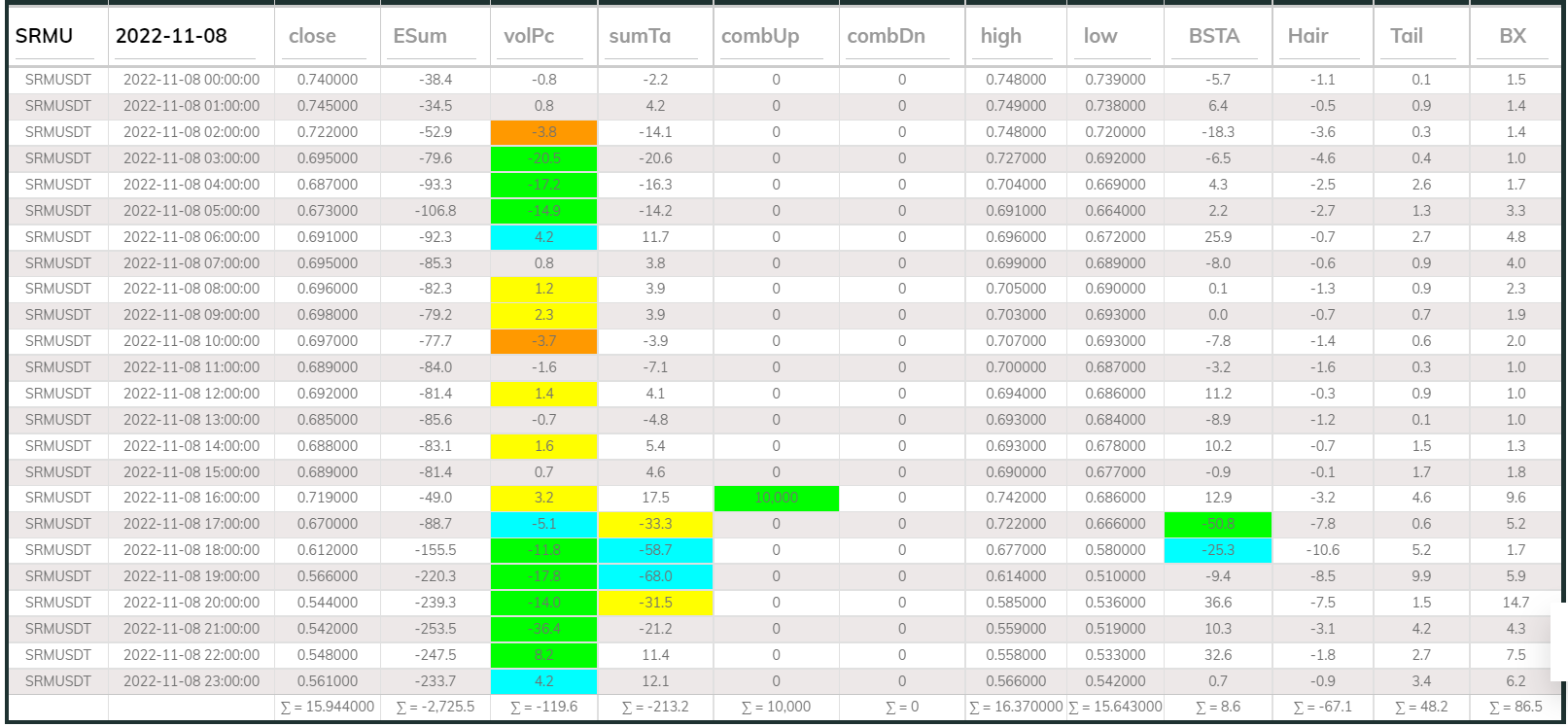Click the 2022-11-08 date header
The width and height of the screenshot is (1568, 727).
171,36
